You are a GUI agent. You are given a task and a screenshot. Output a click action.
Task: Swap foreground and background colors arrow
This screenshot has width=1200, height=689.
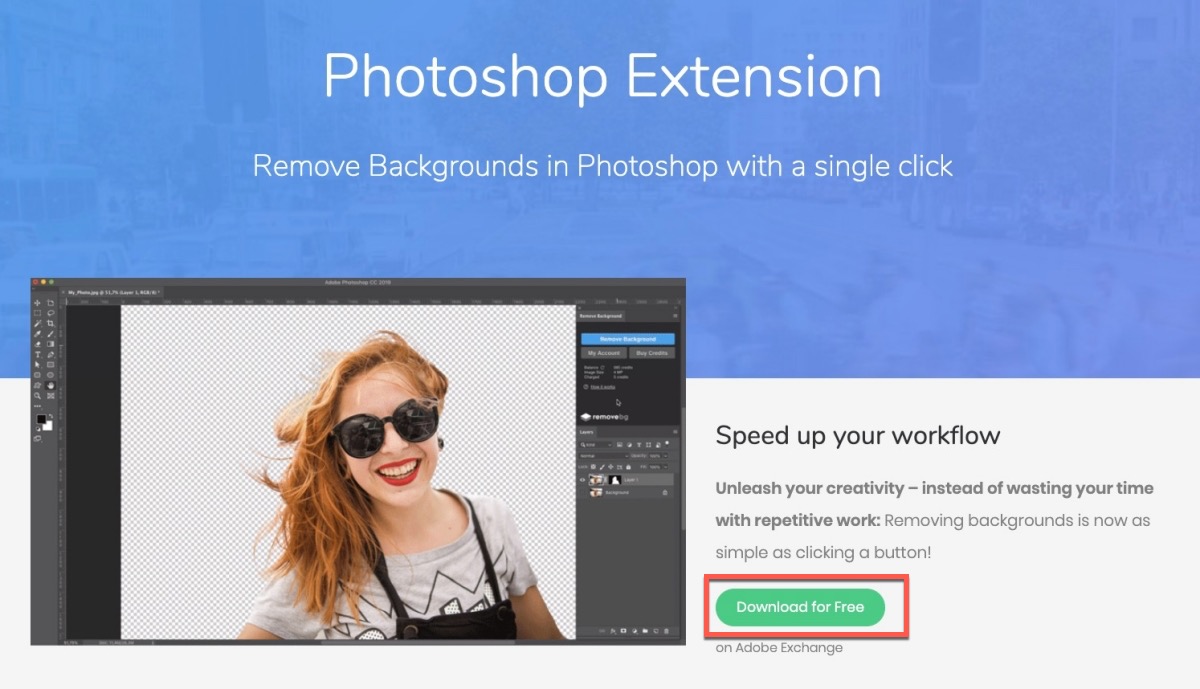pos(51,415)
